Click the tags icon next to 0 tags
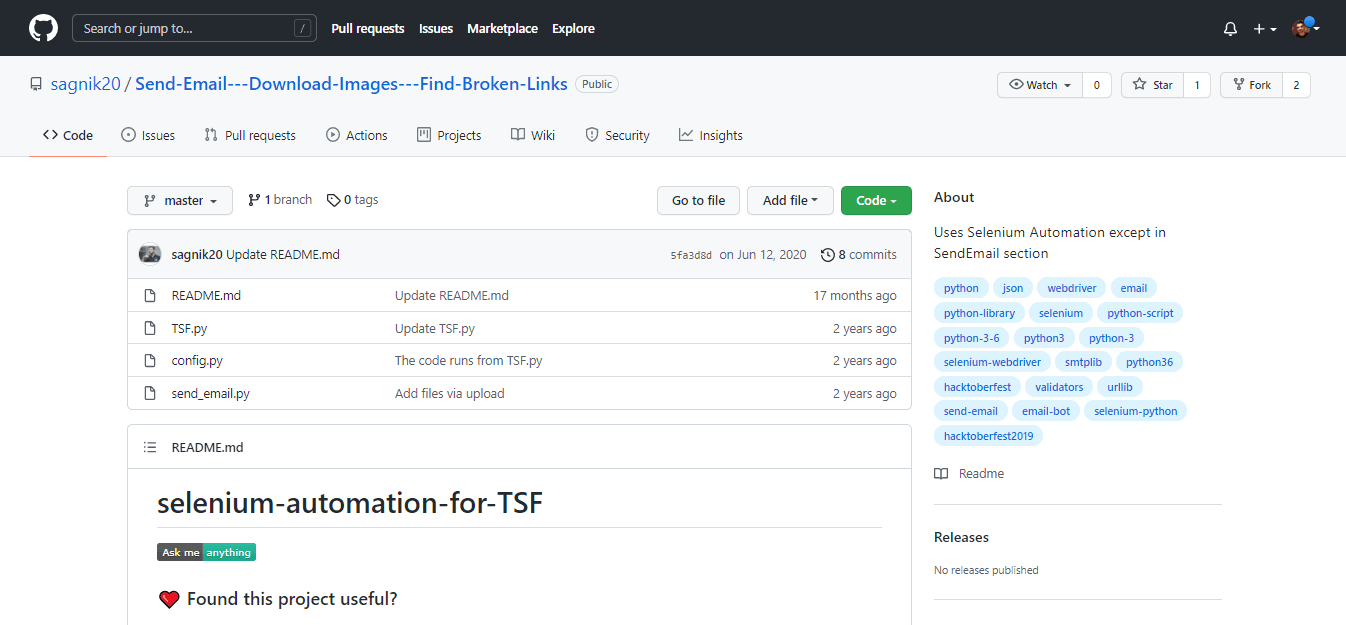This screenshot has width=1346, height=625. [333, 200]
